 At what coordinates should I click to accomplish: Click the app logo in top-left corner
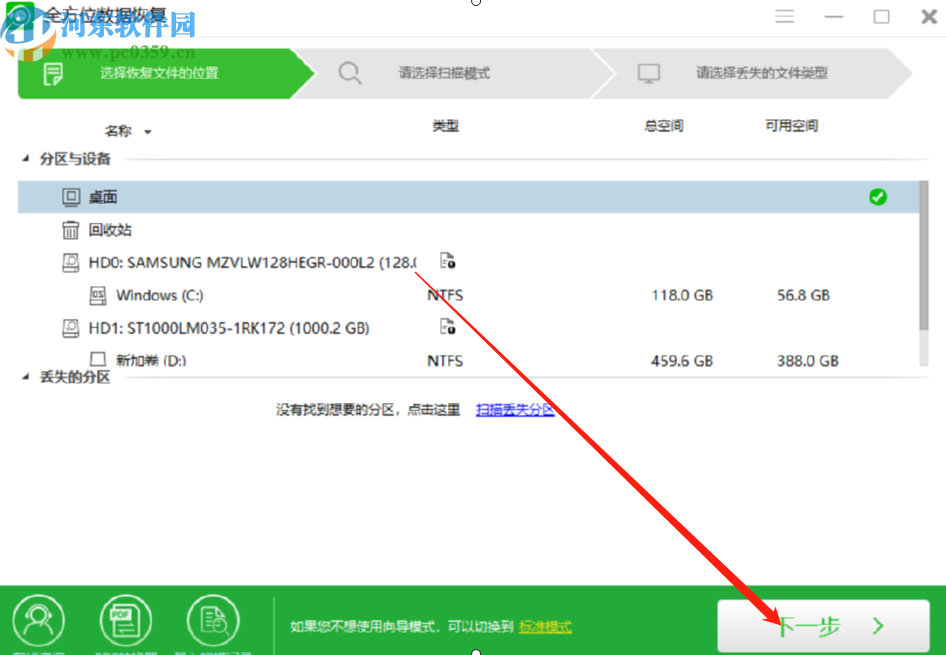[20, 17]
